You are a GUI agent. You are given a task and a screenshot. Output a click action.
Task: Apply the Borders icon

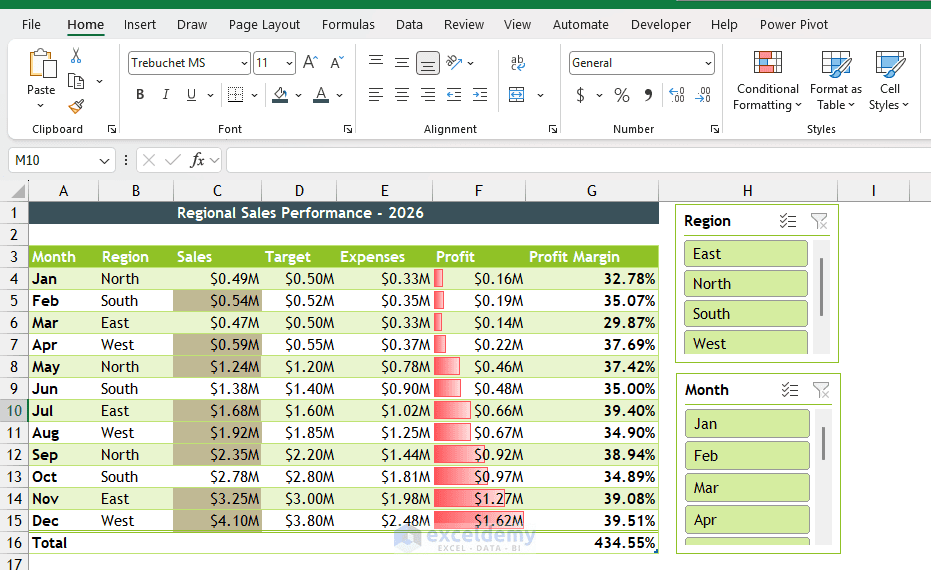click(x=236, y=94)
